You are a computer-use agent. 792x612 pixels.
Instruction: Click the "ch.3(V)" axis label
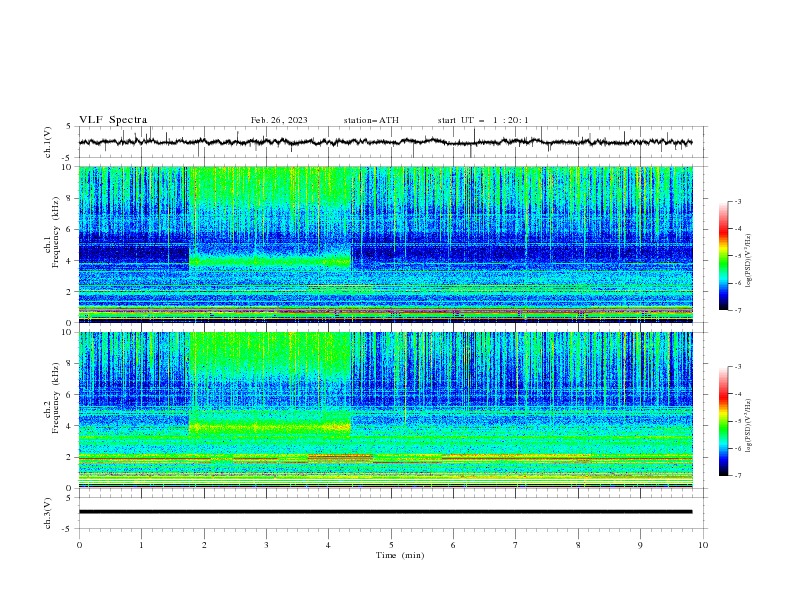[x=48, y=513]
